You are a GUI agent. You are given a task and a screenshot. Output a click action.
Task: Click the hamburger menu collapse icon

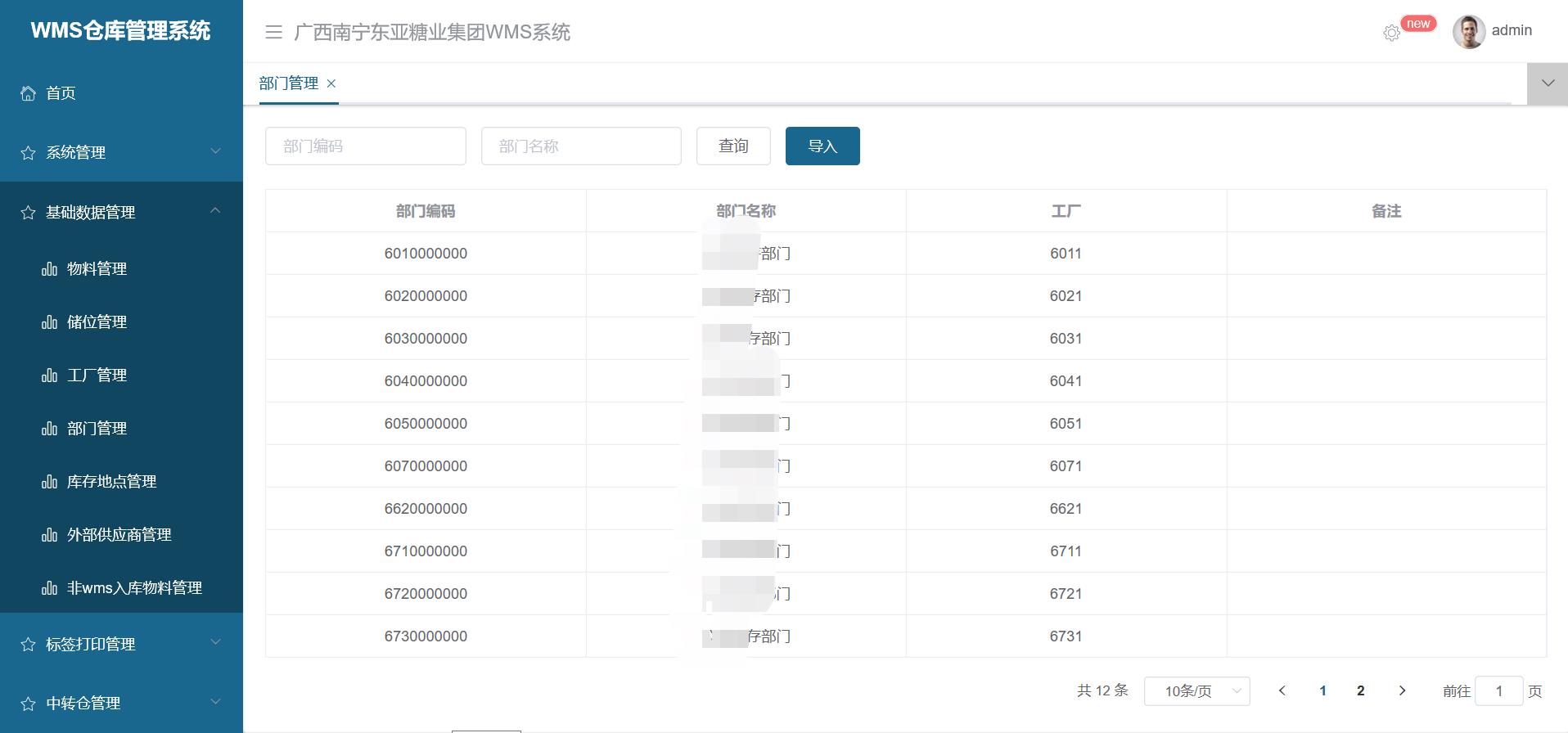coord(273,32)
